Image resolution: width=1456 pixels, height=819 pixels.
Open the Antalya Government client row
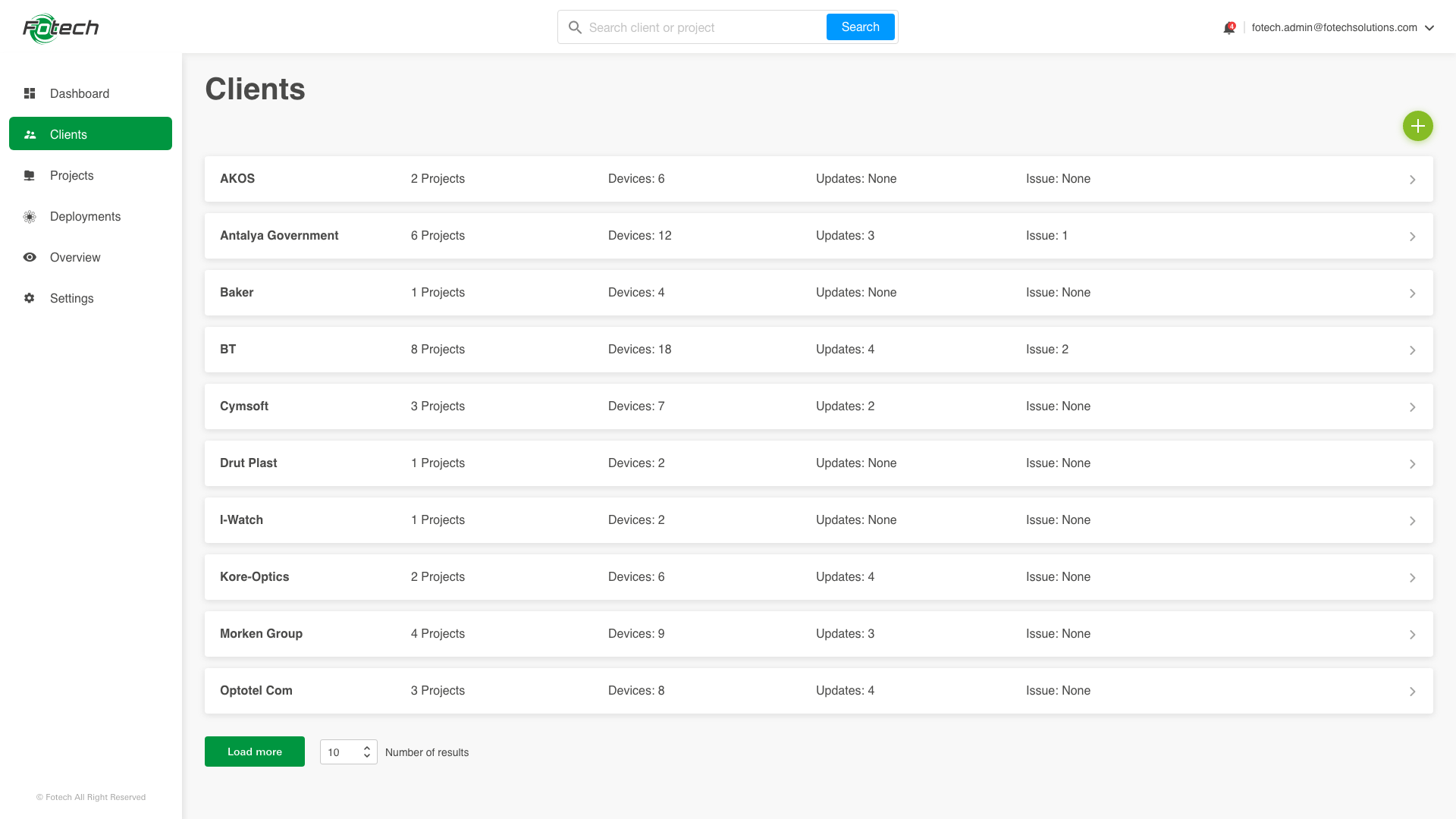coord(279,236)
